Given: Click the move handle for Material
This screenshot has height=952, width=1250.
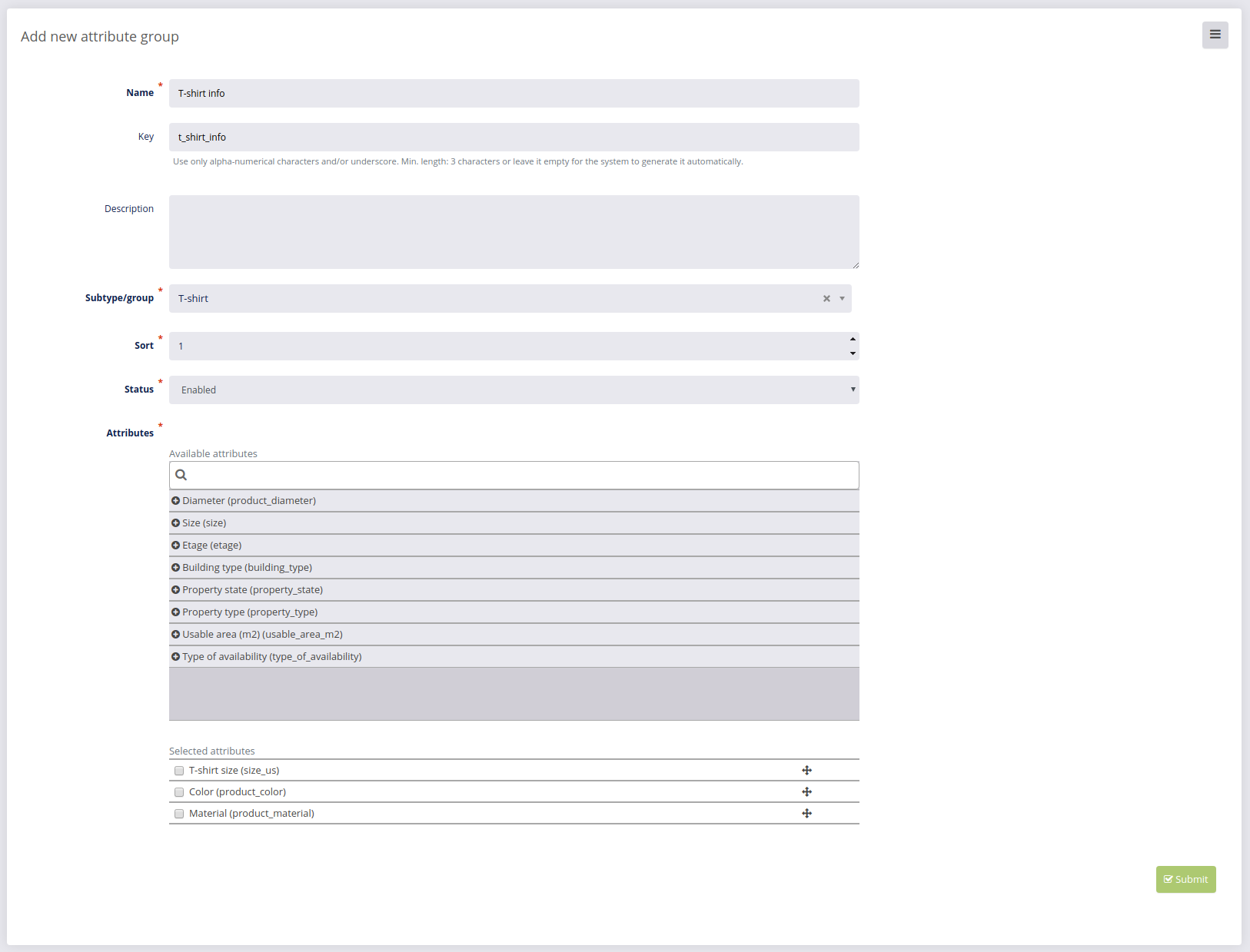Looking at the screenshot, I should pyautogui.click(x=806, y=813).
